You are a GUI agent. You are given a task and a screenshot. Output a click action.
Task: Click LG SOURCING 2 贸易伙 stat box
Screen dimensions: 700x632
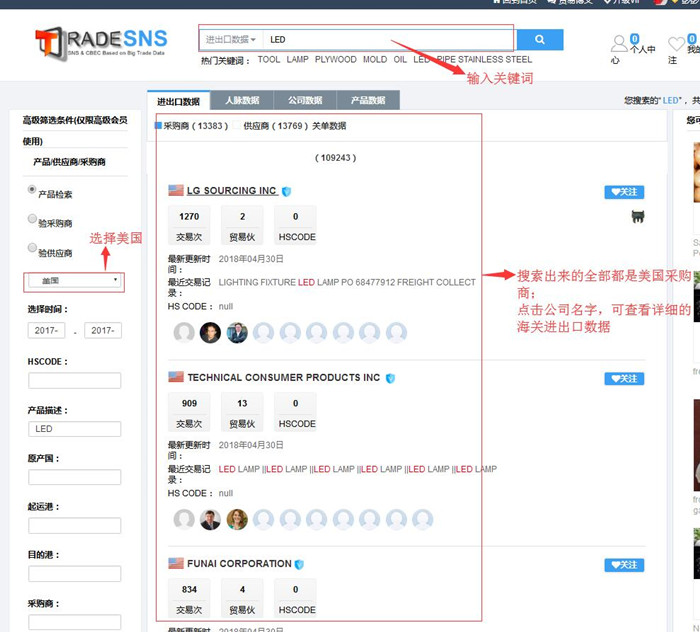tap(242, 225)
